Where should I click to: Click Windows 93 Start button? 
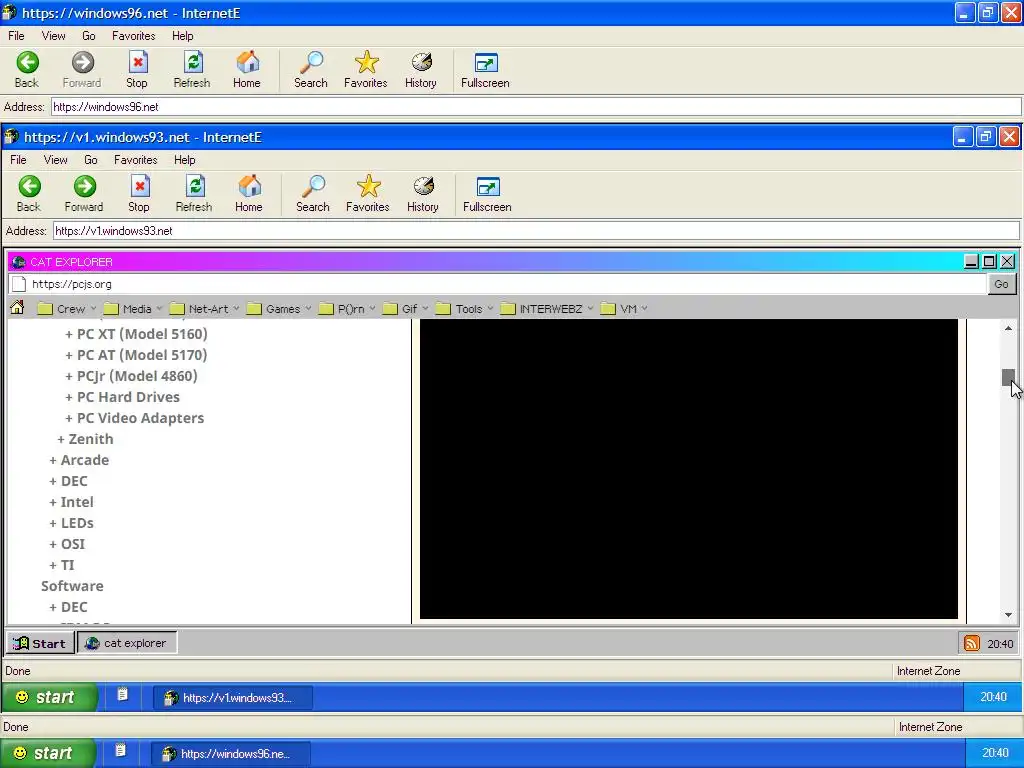coord(40,643)
